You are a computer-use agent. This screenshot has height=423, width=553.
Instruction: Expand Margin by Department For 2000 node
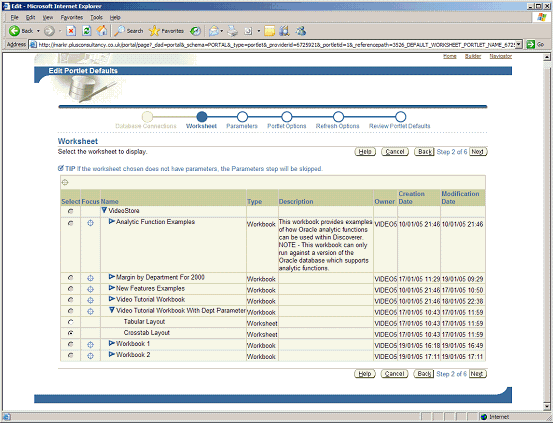[x=112, y=277]
